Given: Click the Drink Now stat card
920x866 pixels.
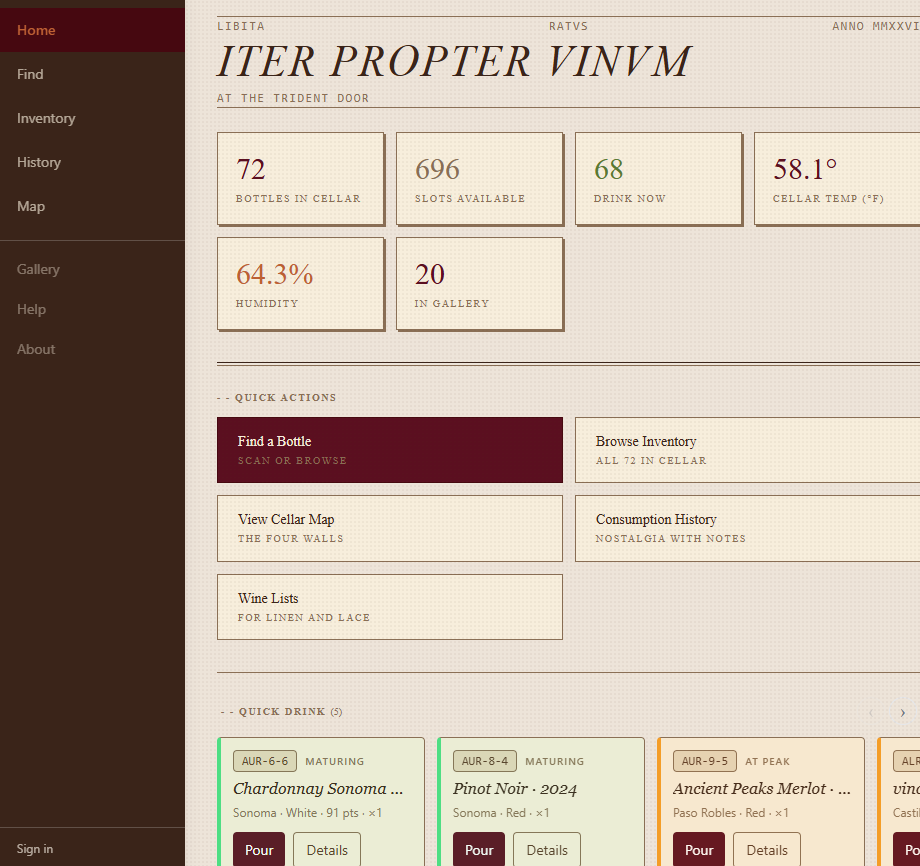Looking at the screenshot, I should 658,178.
